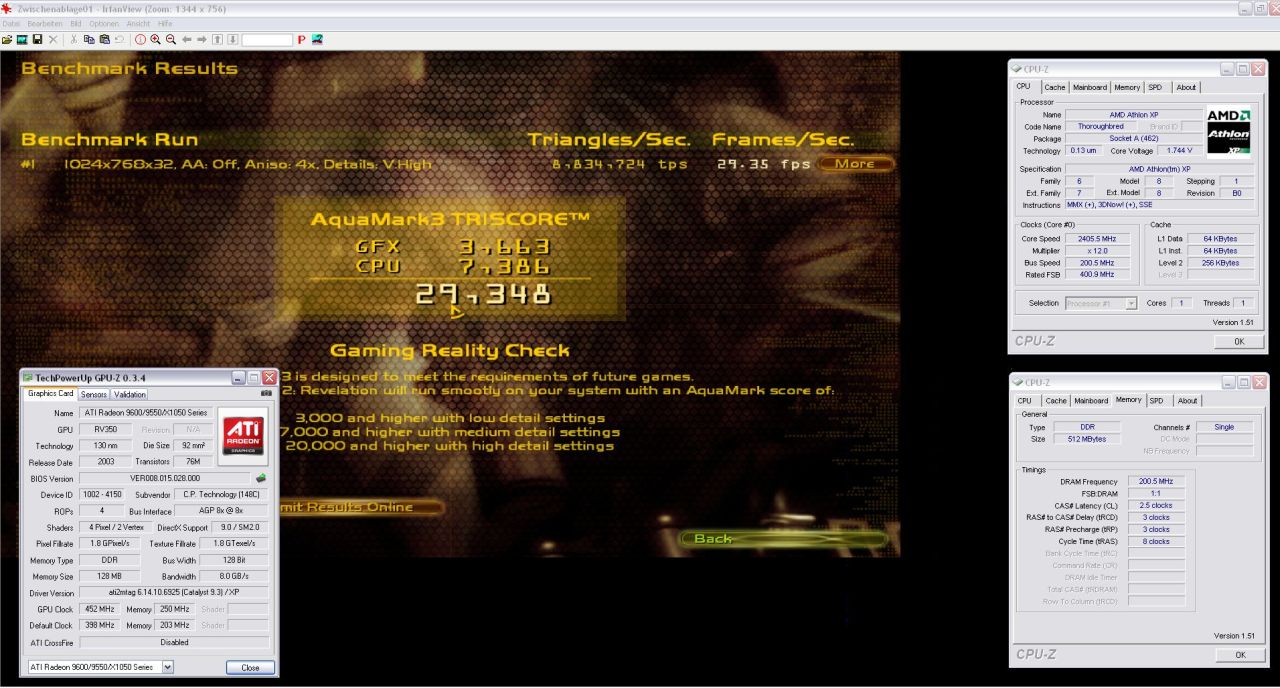Switch to the Validation tab in GPU-Z
Screen dimensions: 1280x688
130,394
